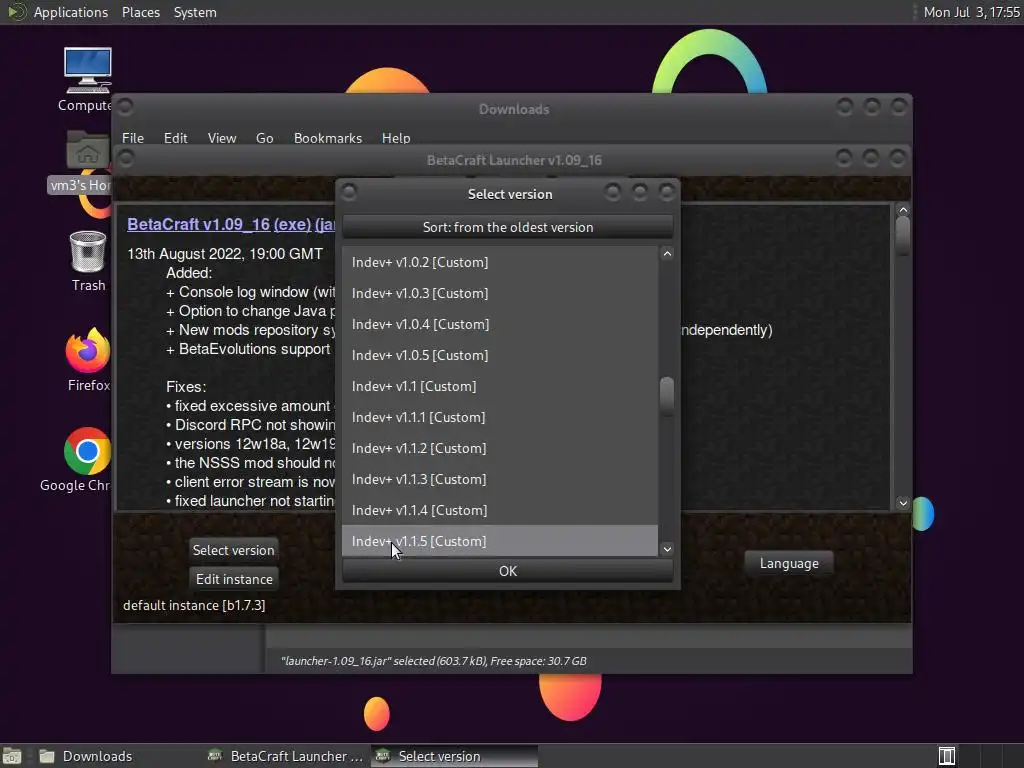The image size is (1024, 768).
Task: Switch to BetaCraft Launcher taskbar entry
Action: pyautogui.click(x=285, y=756)
